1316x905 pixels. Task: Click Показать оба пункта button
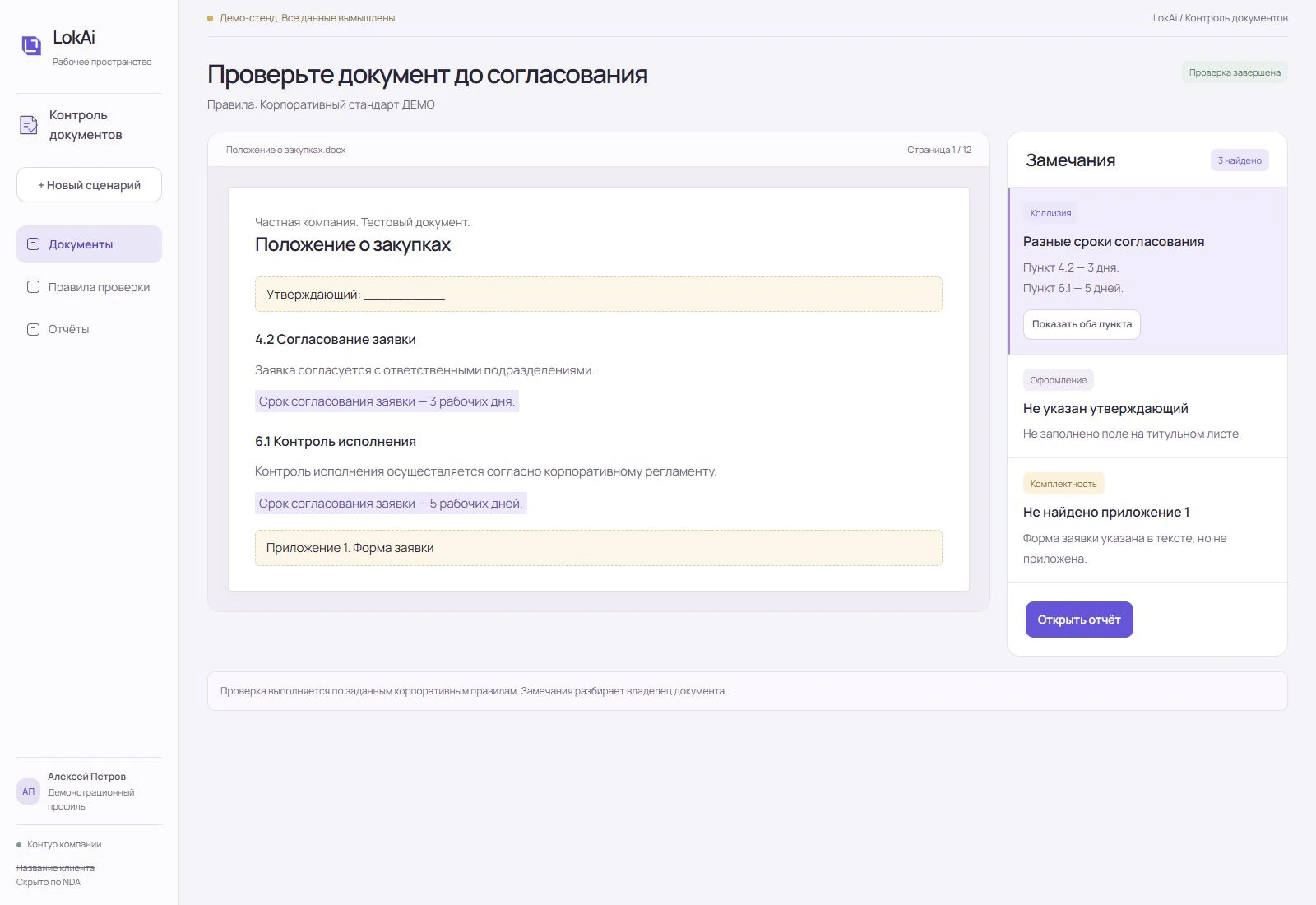point(1082,324)
